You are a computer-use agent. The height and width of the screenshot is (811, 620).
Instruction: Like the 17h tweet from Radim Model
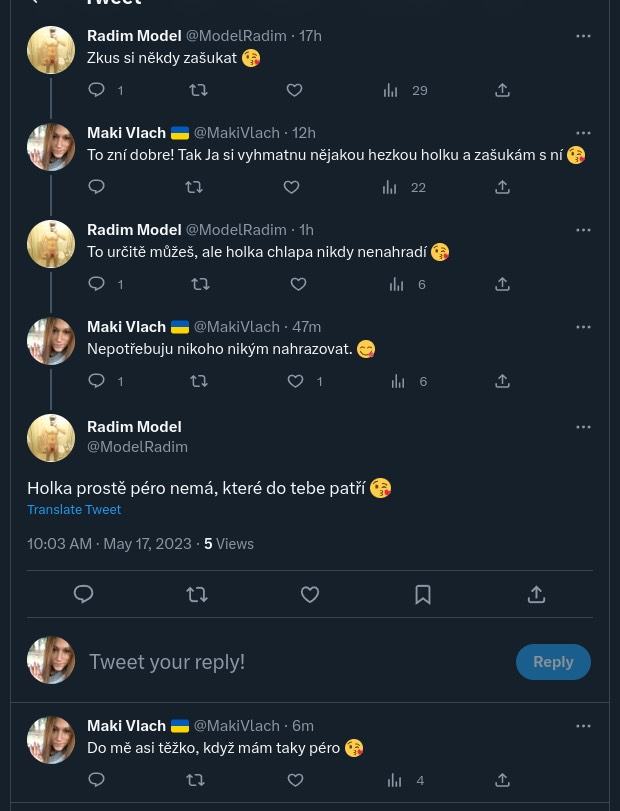[x=294, y=90]
